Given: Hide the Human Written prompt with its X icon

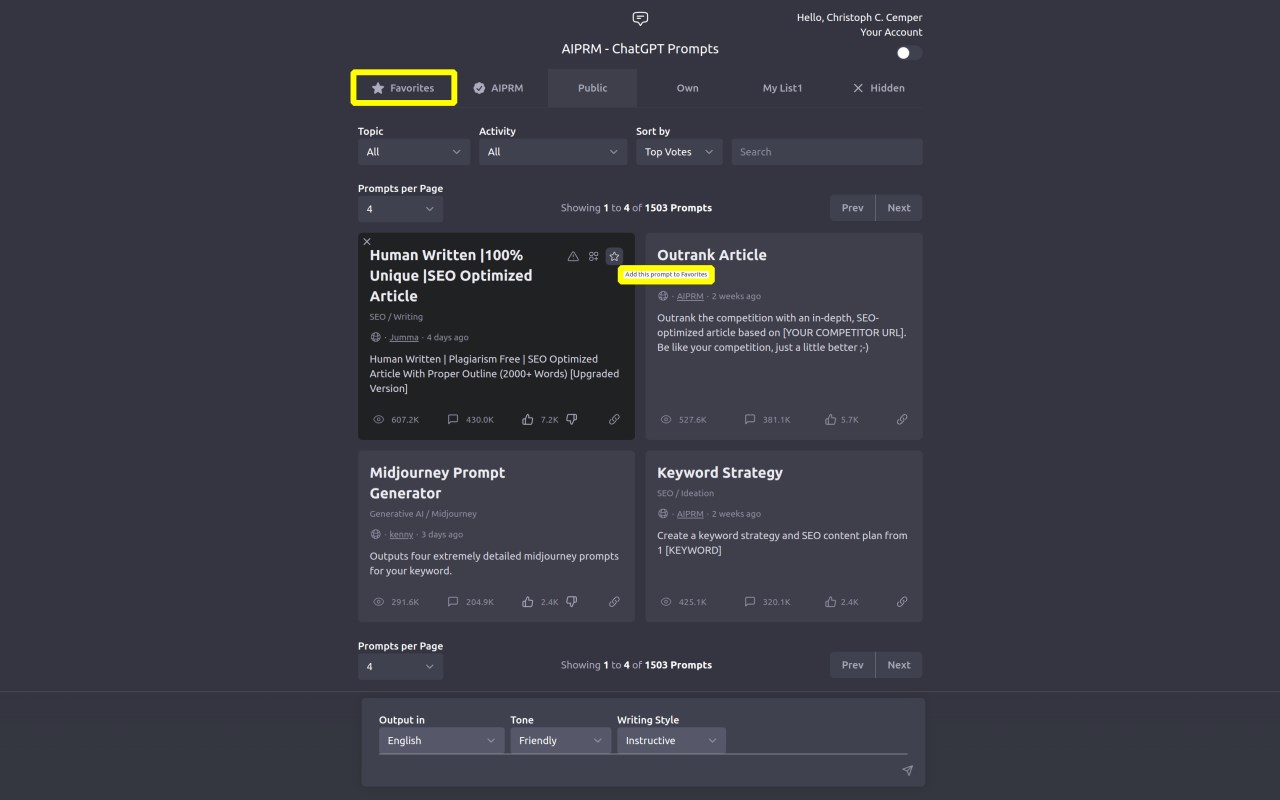Looking at the screenshot, I should point(367,241).
